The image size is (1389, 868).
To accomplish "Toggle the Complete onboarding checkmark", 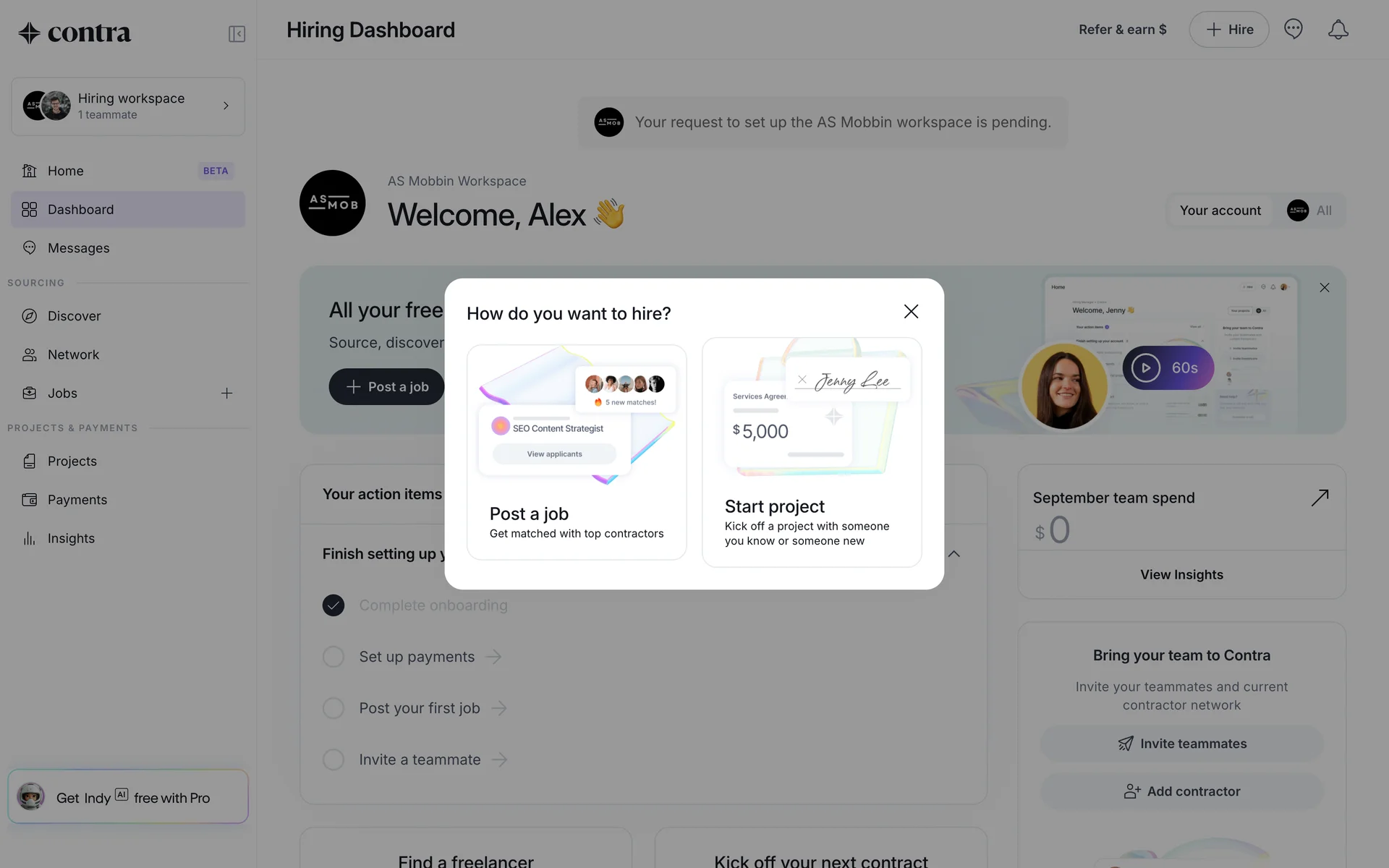I will (x=334, y=605).
